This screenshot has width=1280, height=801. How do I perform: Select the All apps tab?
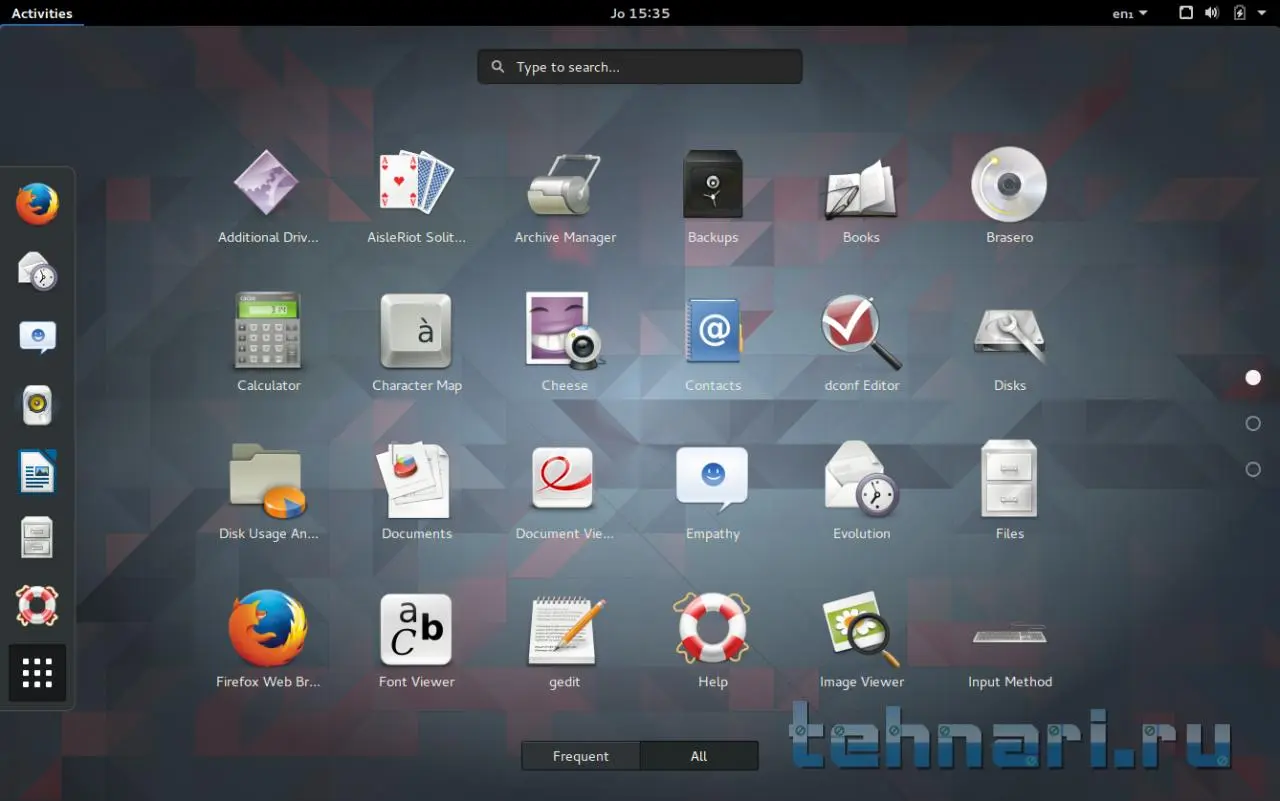click(x=699, y=756)
